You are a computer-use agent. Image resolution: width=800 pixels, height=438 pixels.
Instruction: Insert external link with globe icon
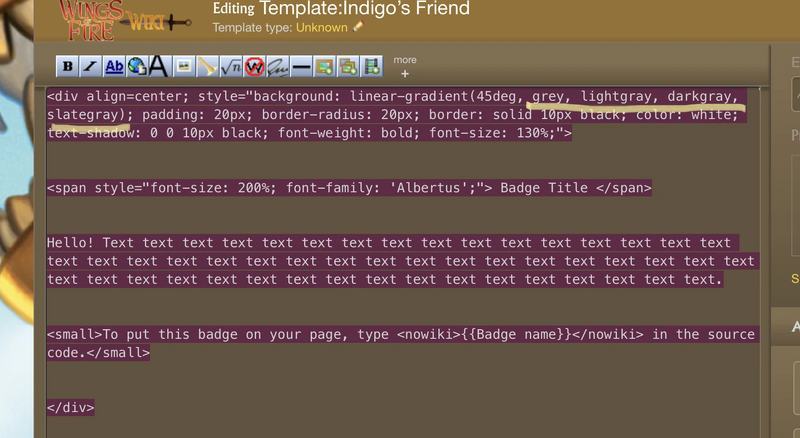pos(137,67)
